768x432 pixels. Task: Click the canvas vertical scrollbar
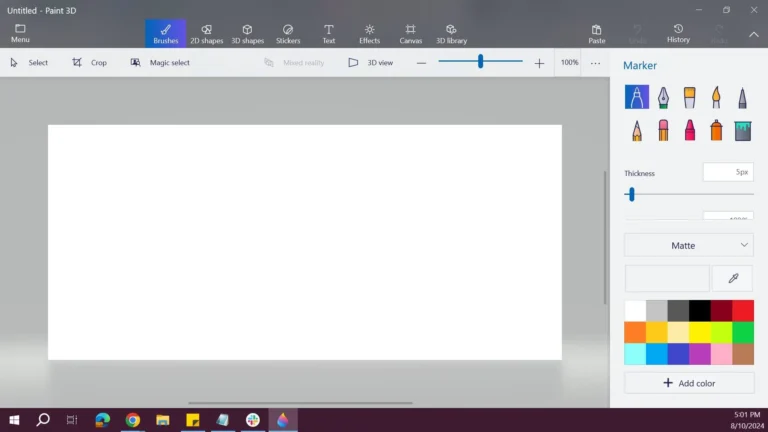click(x=605, y=238)
